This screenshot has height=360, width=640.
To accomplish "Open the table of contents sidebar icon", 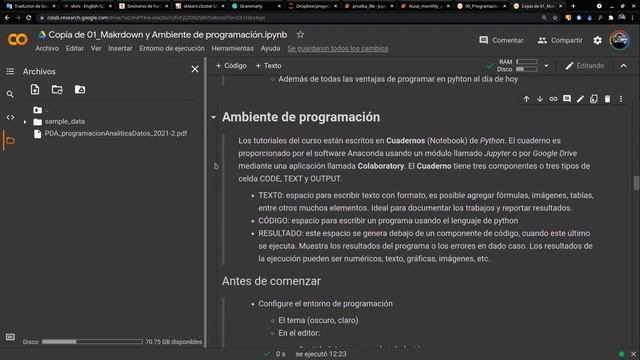I will point(10,71).
